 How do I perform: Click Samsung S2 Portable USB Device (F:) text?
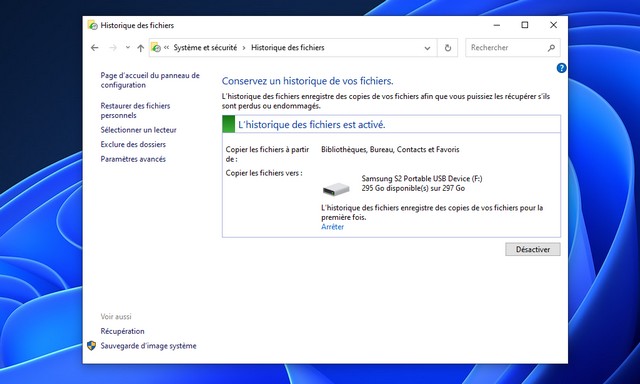pyautogui.click(x=422, y=179)
